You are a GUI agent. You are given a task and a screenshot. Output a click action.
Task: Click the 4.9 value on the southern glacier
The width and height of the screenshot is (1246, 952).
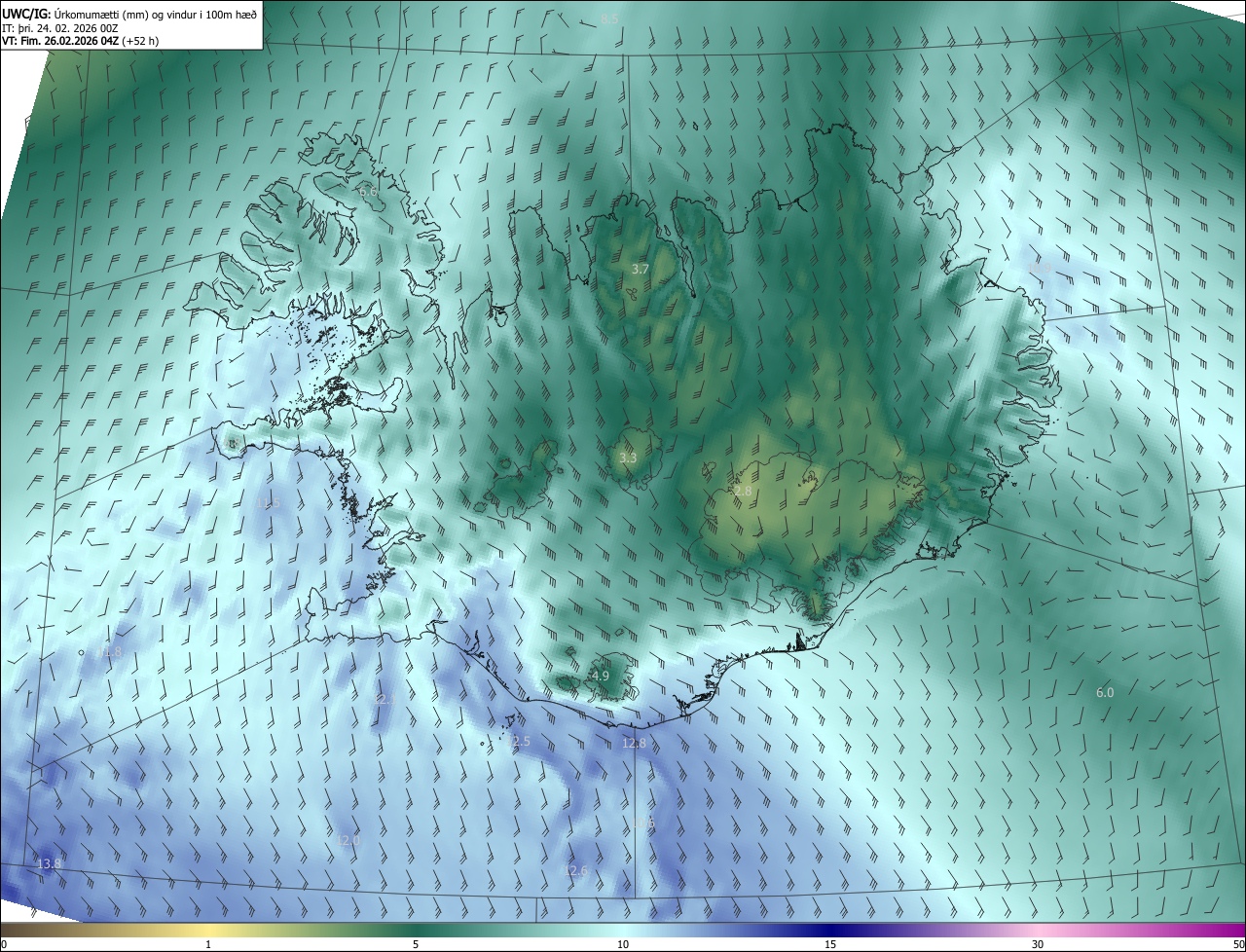pyautogui.click(x=601, y=676)
